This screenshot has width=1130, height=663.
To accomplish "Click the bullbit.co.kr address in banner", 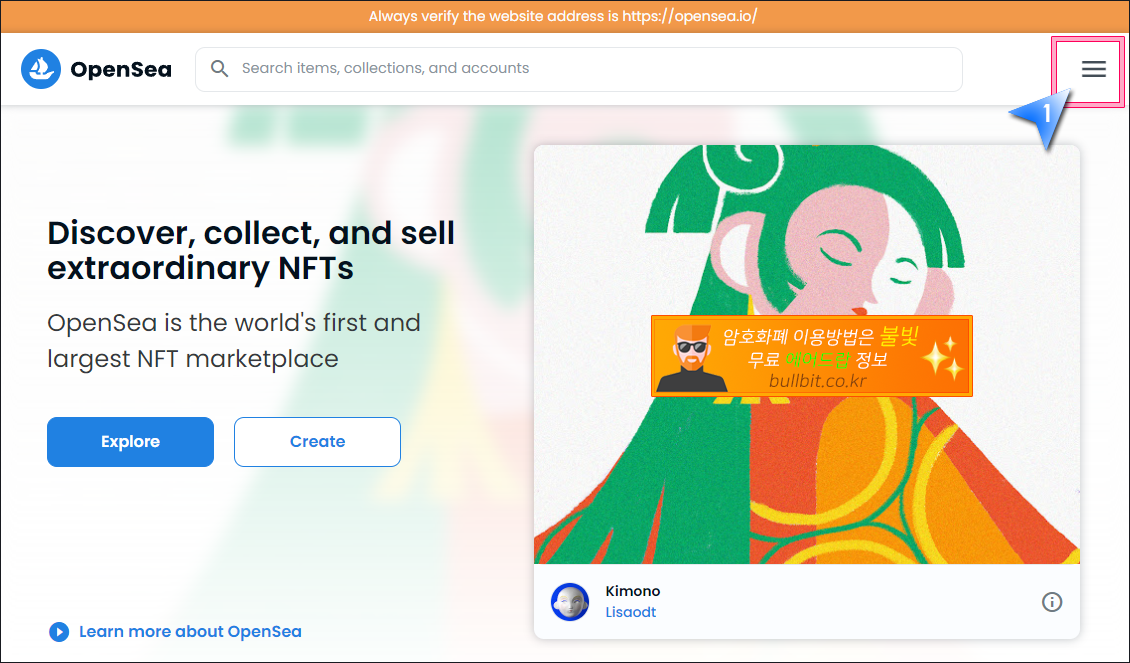I will [x=817, y=381].
